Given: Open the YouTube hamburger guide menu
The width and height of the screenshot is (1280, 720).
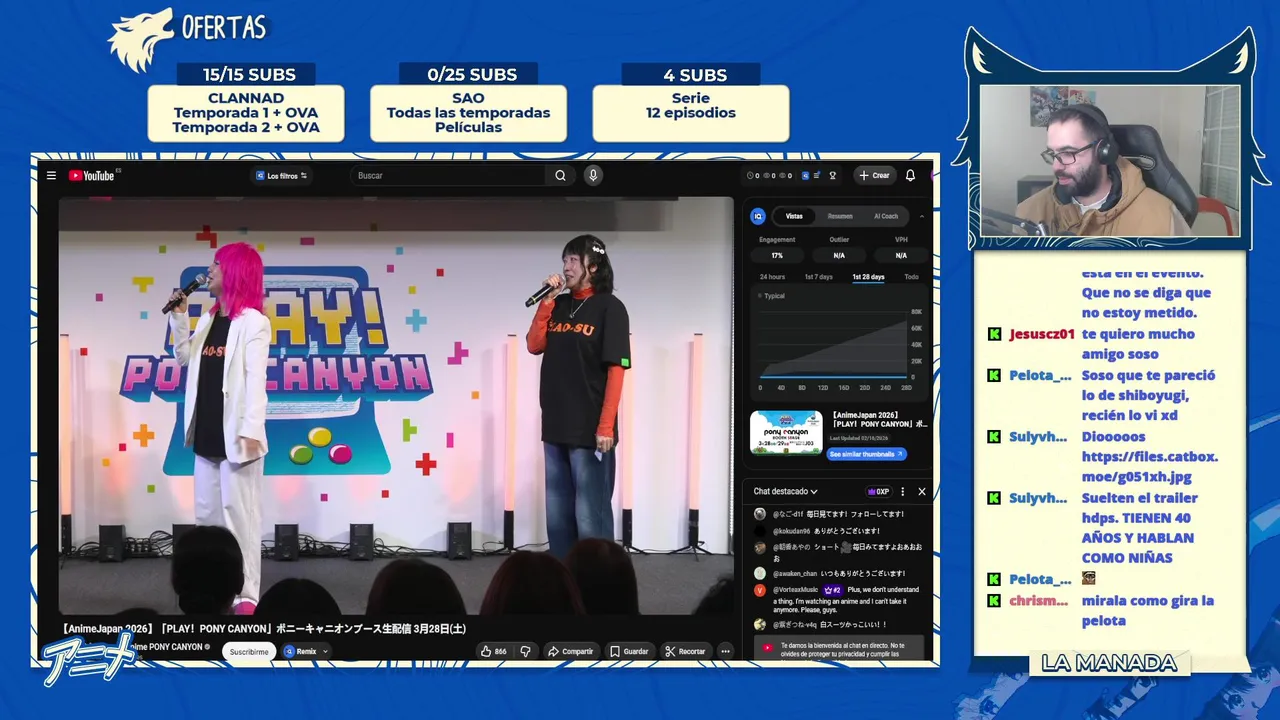Looking at the screenshot, I should (x=51, y=176).
